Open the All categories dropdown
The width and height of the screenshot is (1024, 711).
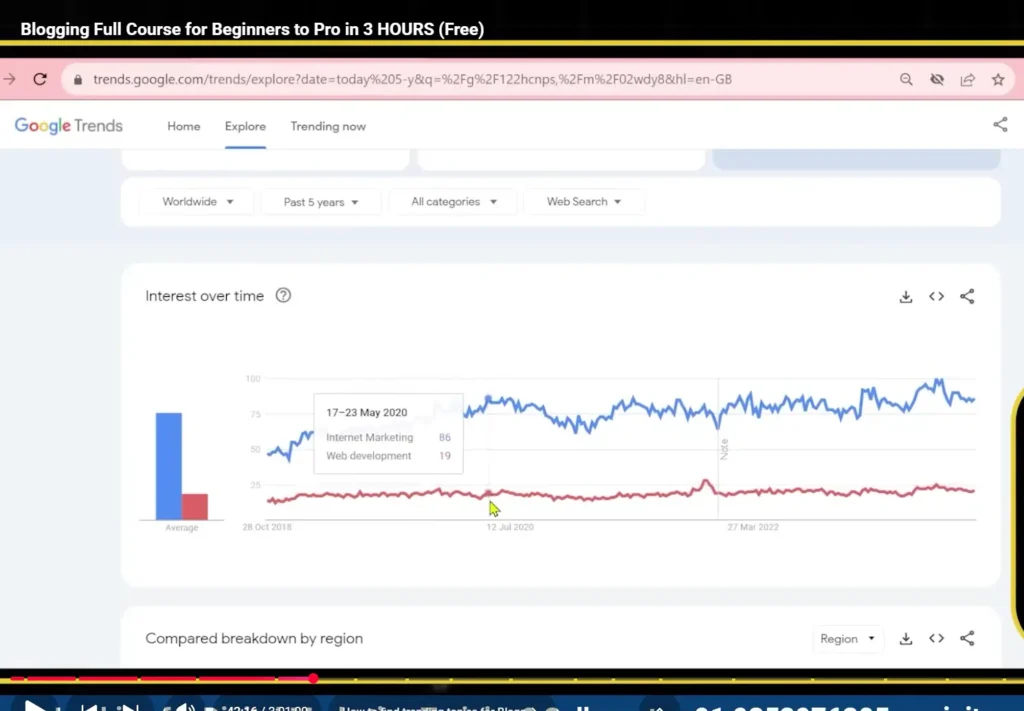click(453, 202)
